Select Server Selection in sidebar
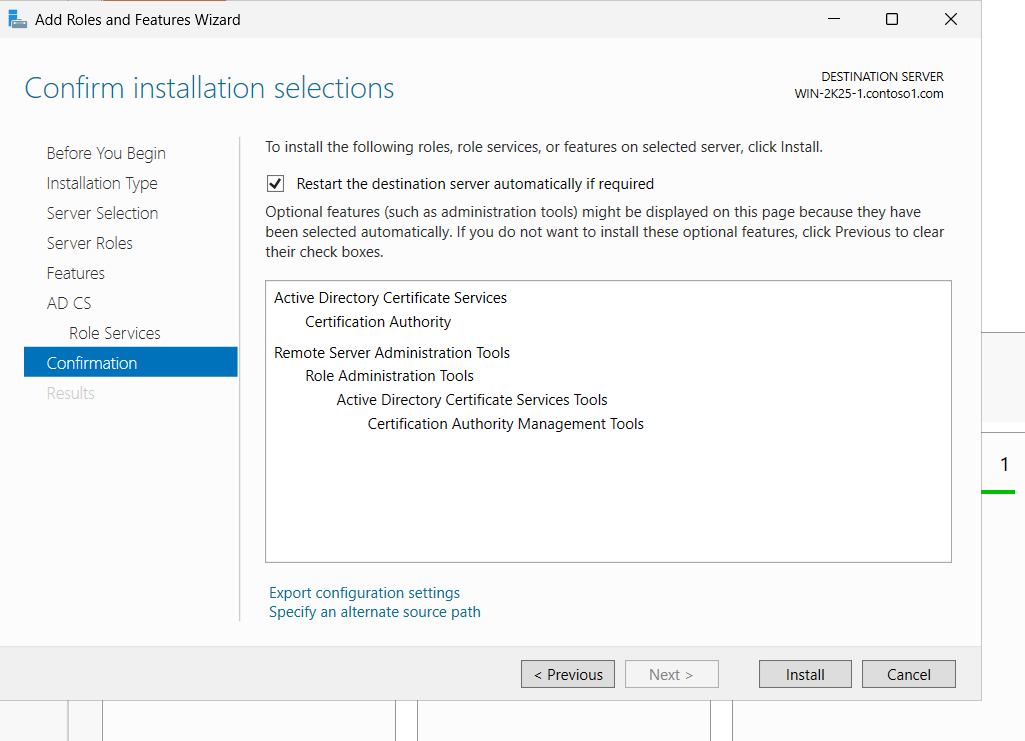The height and width of the screenshot is (741, 1025). 102,213
